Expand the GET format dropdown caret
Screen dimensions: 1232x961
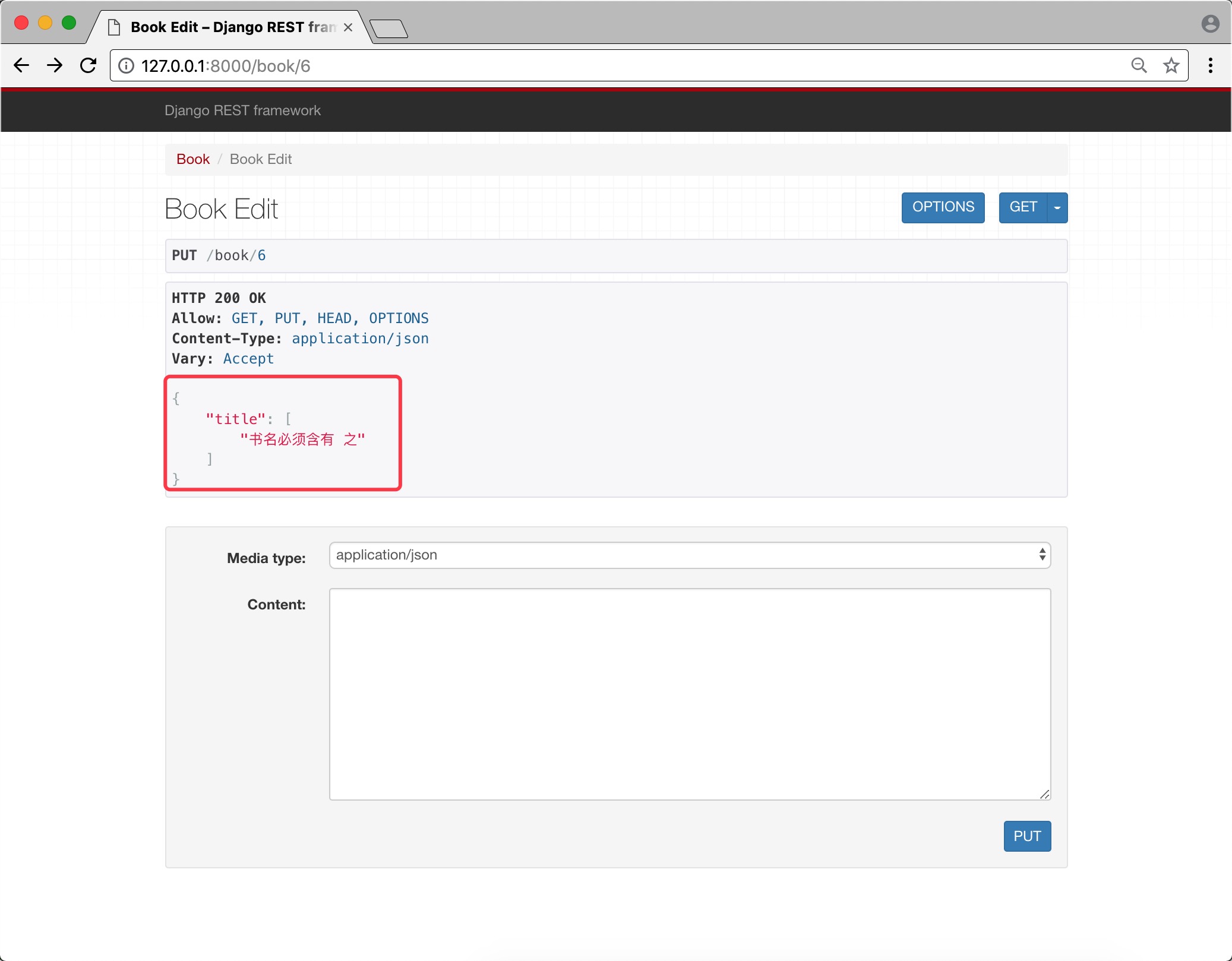(1057, 207)
